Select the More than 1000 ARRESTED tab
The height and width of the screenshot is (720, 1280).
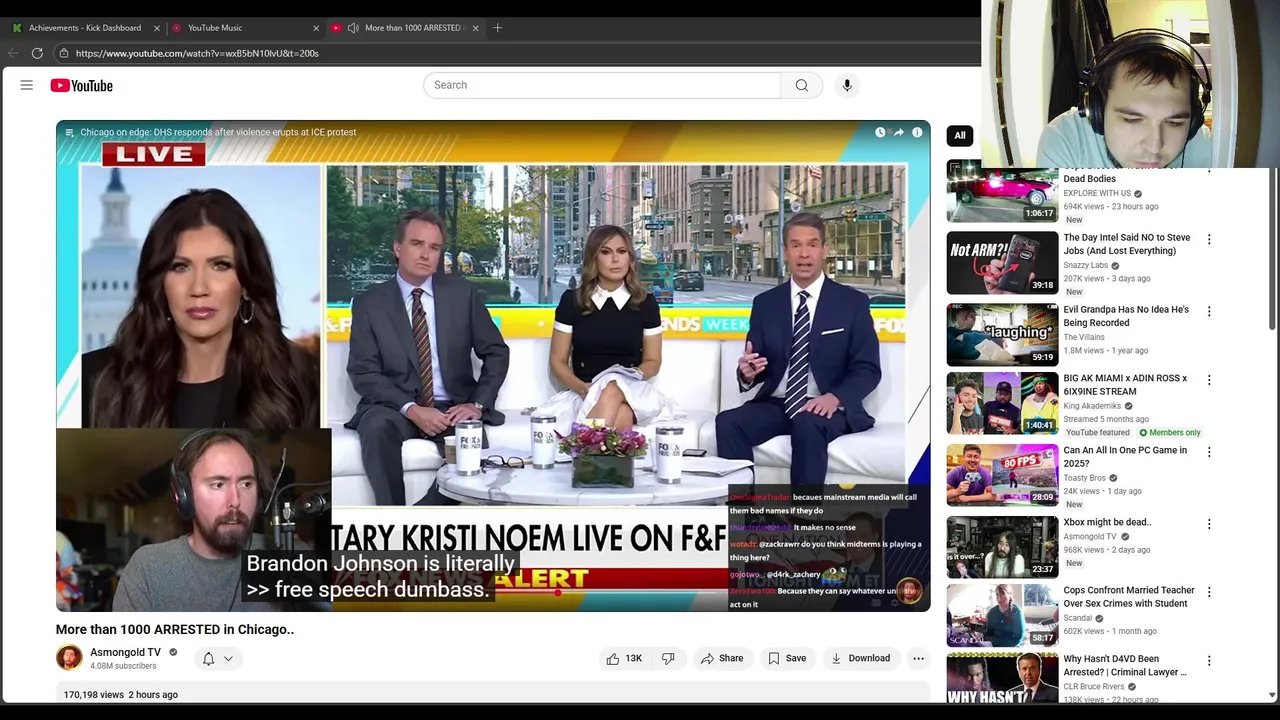pyautogui.click(x=412, y=28)
